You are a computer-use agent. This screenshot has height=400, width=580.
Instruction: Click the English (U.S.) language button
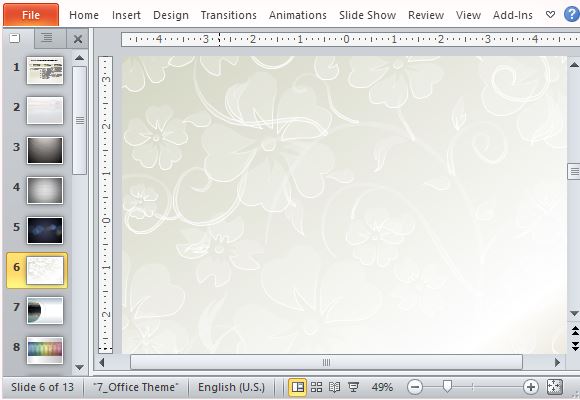click(232, 387)
